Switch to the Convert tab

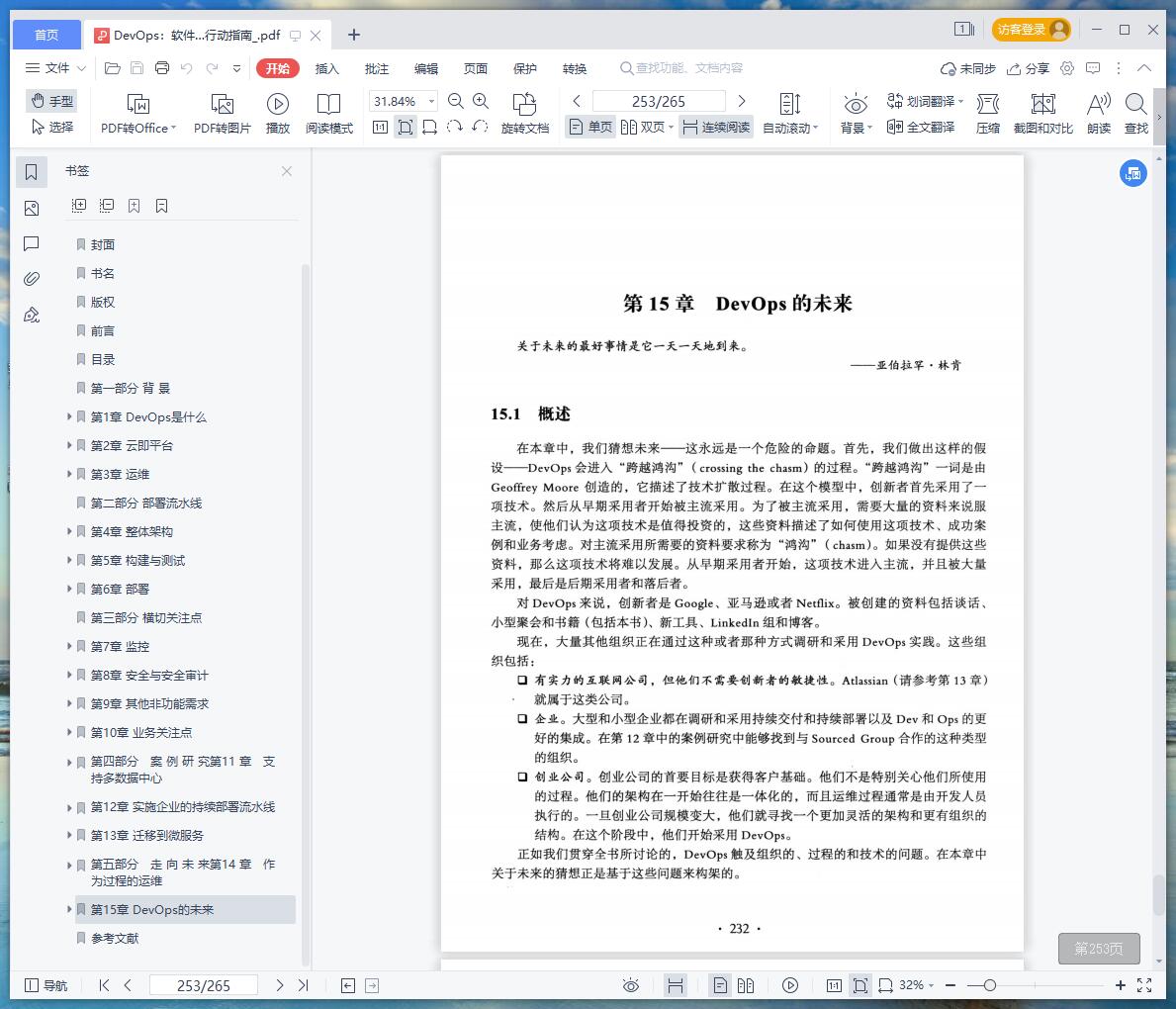(x=575, y=68)
